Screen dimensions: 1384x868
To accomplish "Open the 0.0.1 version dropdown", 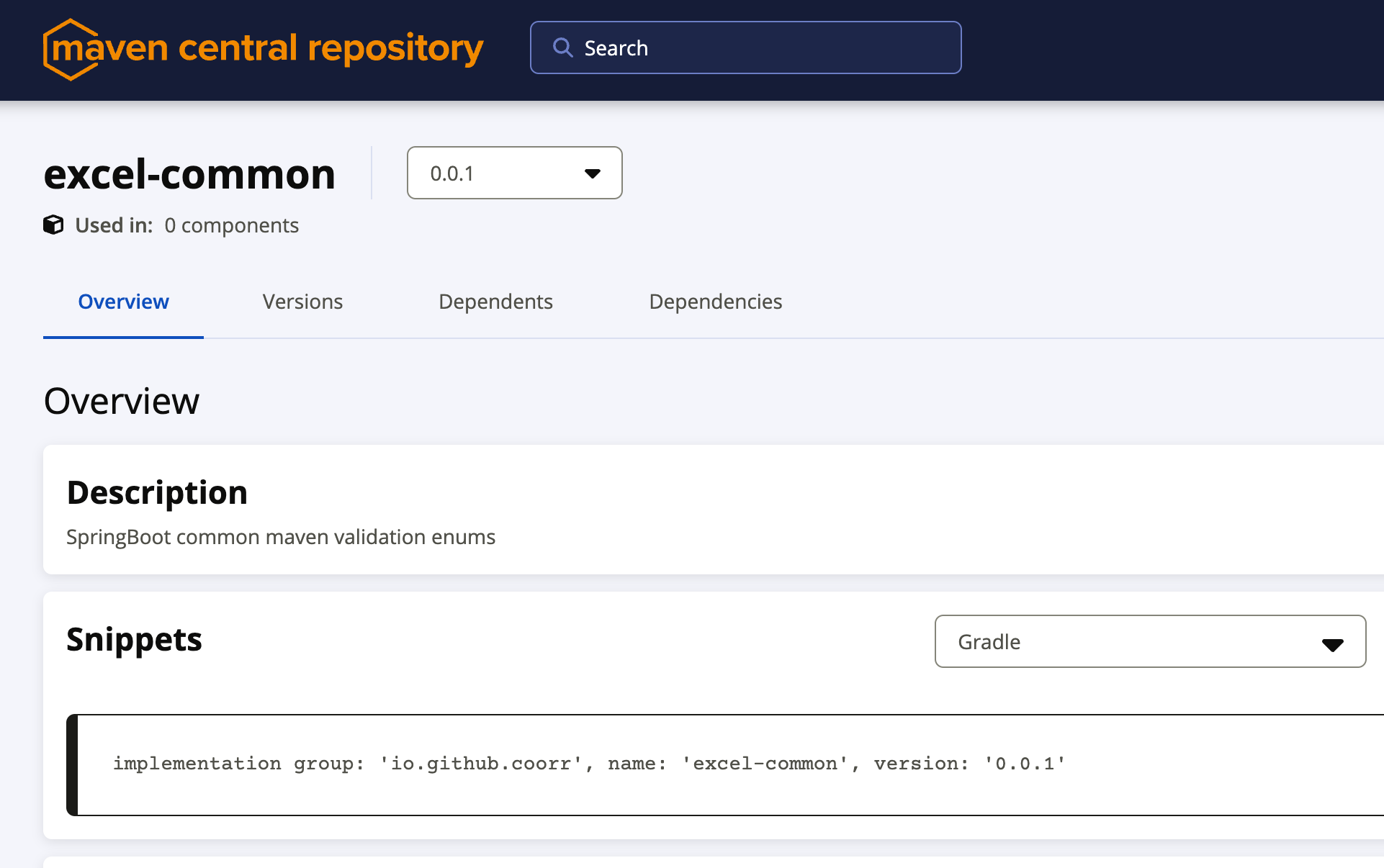I will 513,173.
